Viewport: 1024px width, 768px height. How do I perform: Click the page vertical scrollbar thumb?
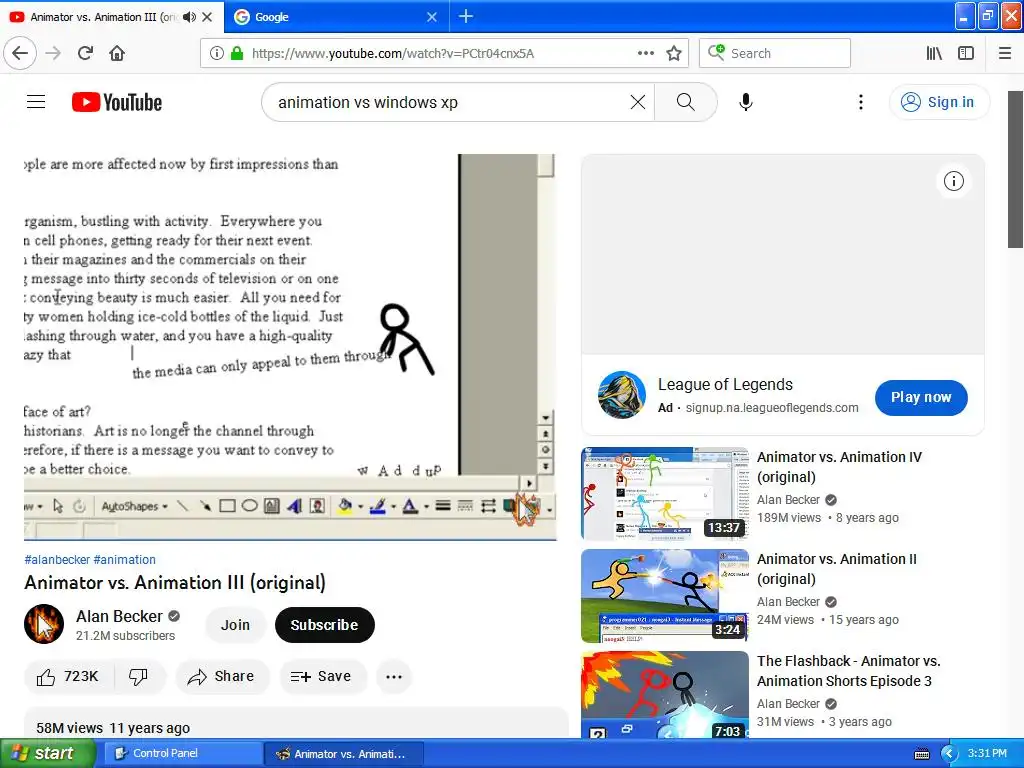1016,169
